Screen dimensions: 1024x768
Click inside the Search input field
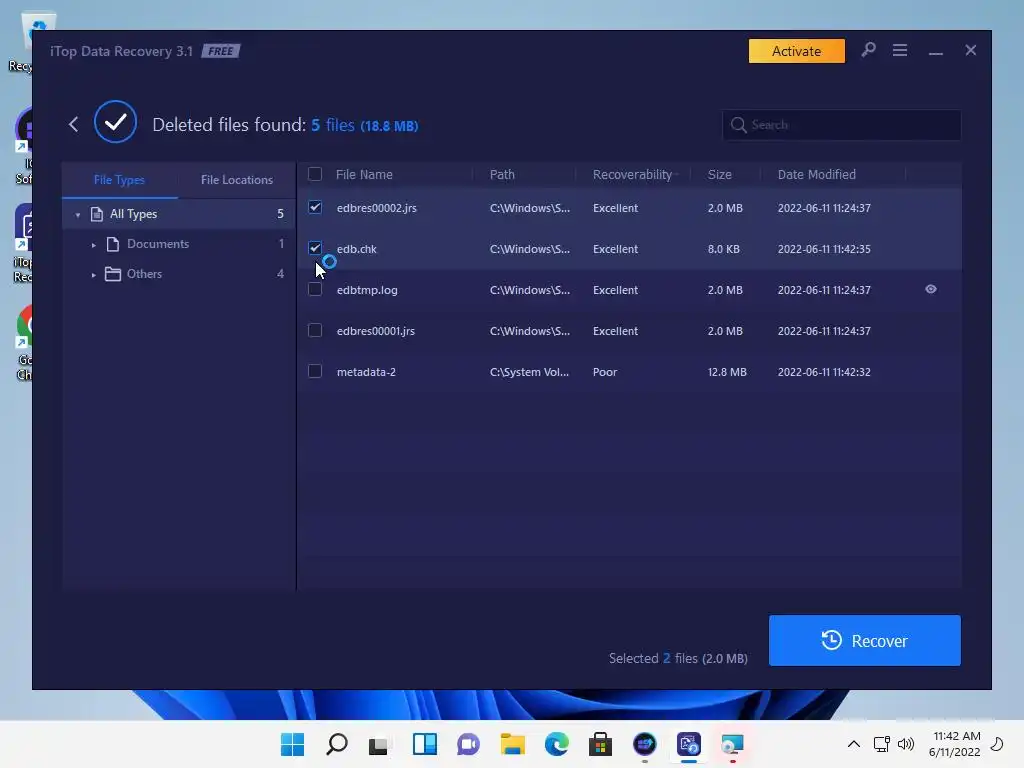pos(841,125)
